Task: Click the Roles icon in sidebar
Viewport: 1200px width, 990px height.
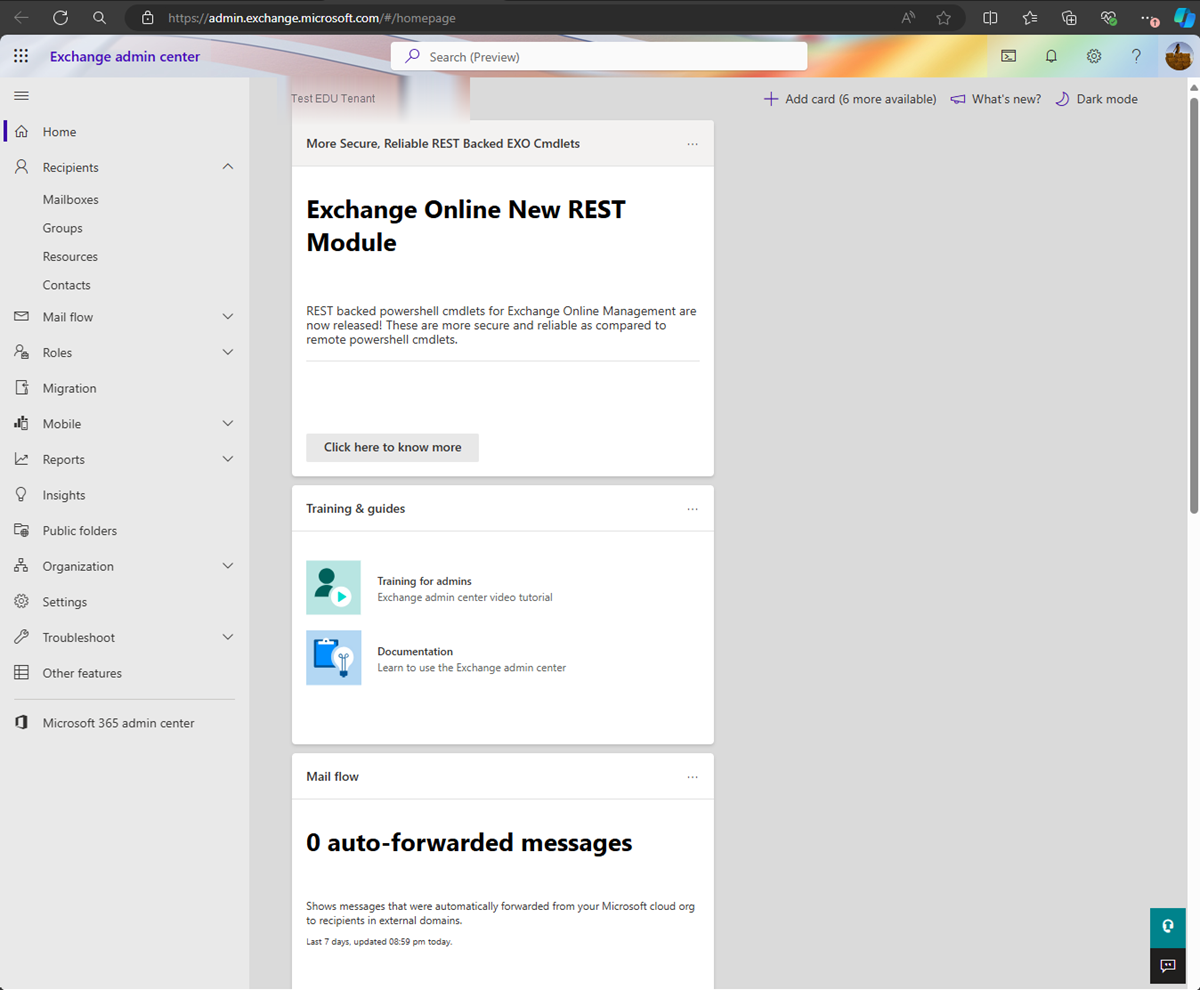Action: [21, 352]
